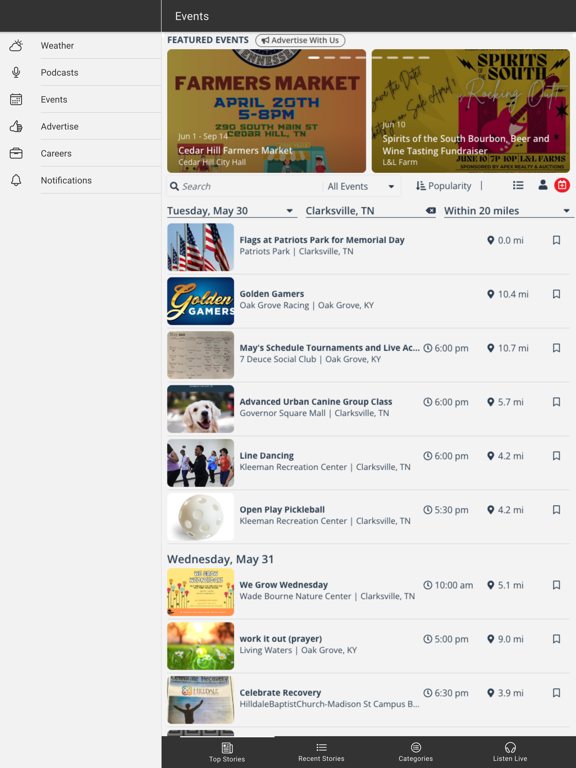Click the clock icon for Line Dancing
This screenshot has width=576, height=768.
pos(428,456)
